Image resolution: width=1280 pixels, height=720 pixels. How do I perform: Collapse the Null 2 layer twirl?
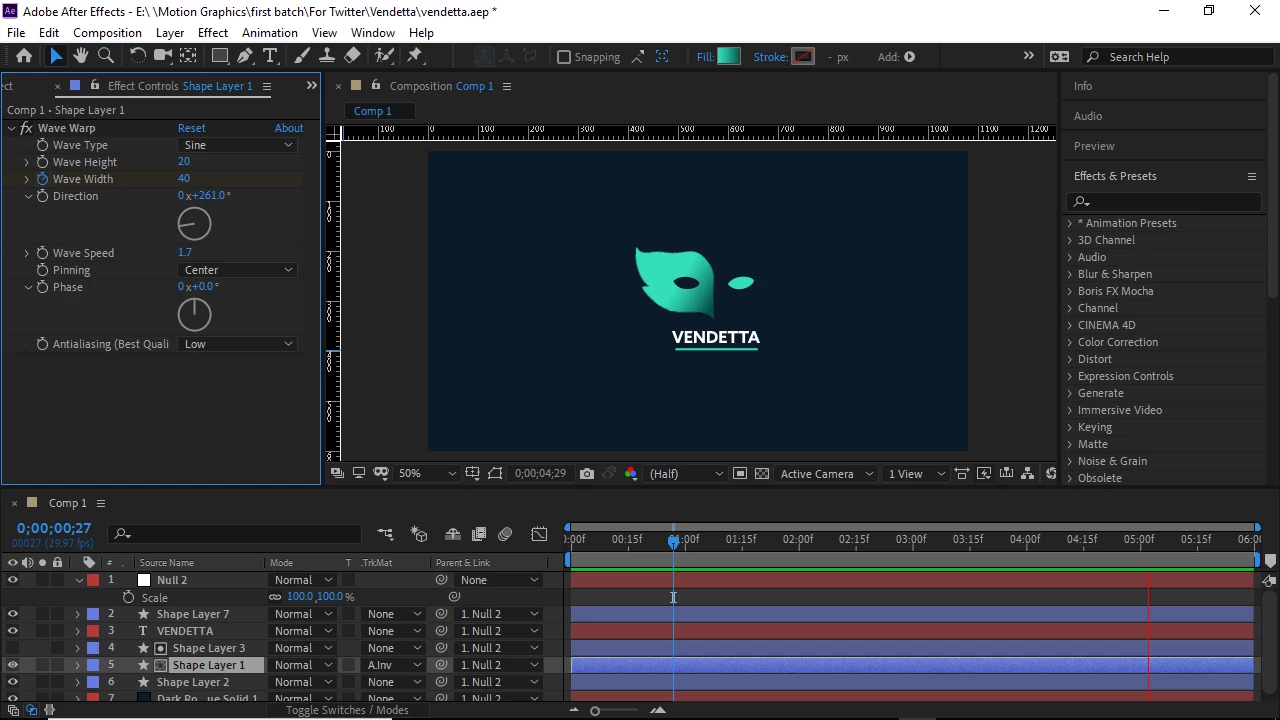[79, 580]
